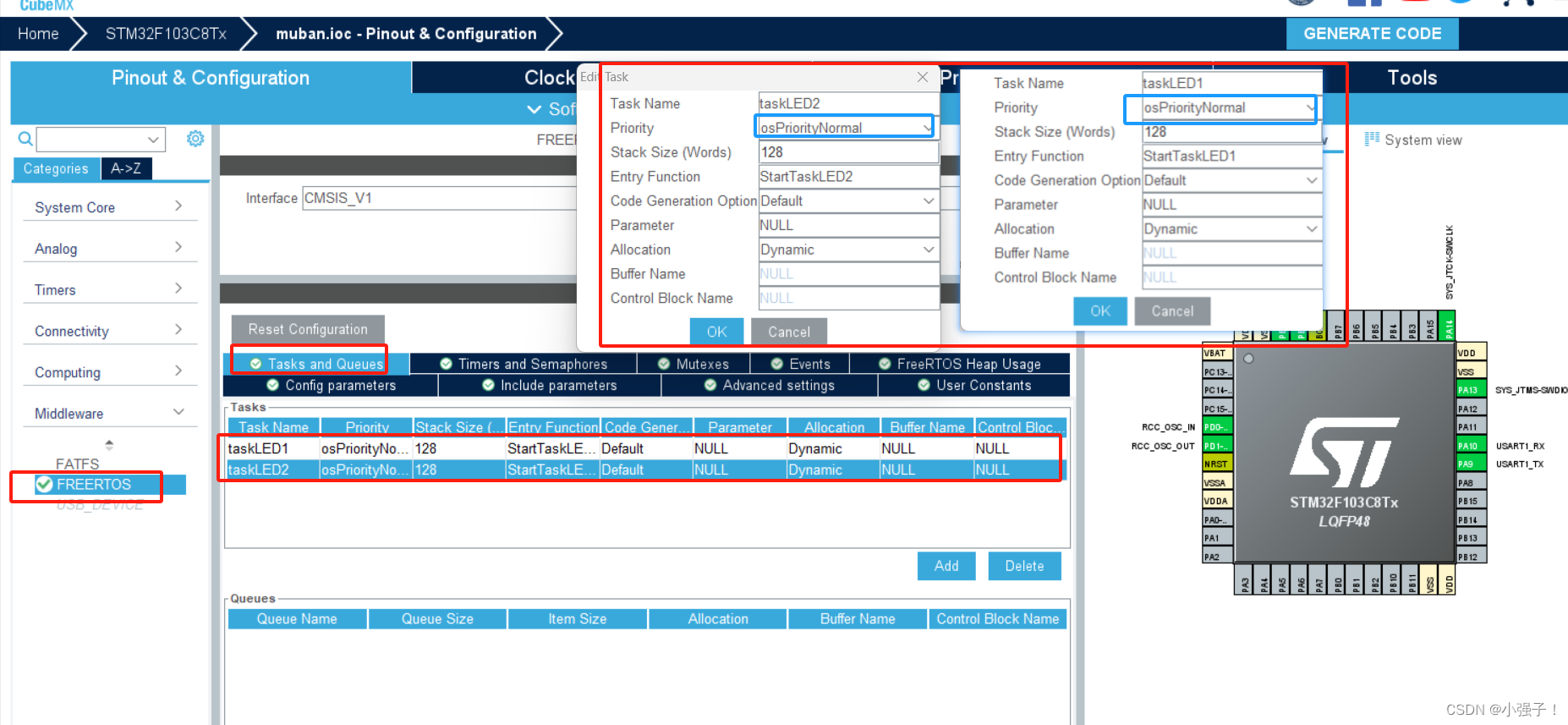
Task: Open the Mutexes tab
Action: pos(694,364)
